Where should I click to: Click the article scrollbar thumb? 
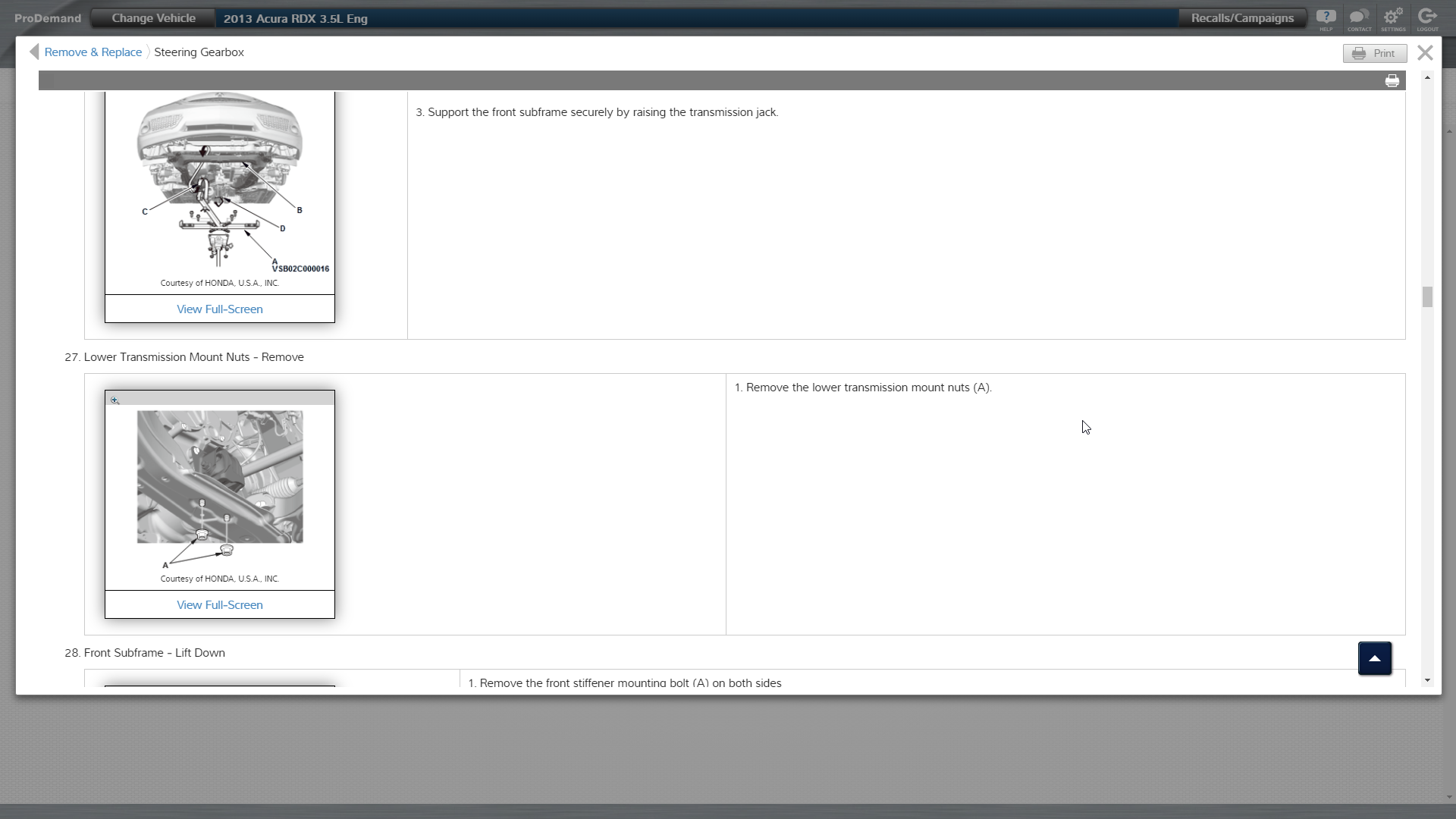pos(1427,297)
